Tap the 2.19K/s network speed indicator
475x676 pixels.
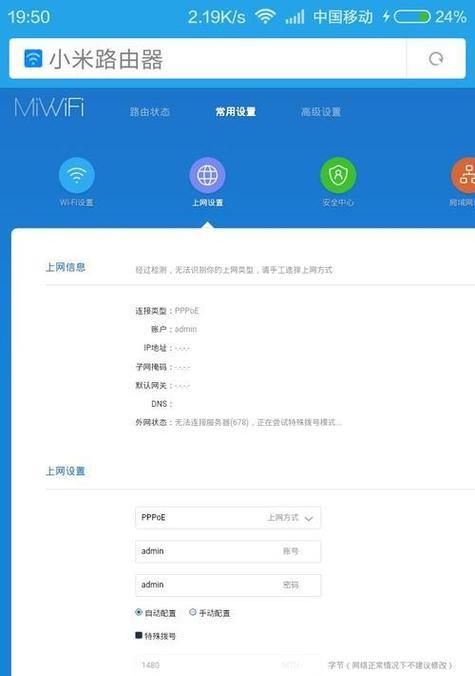click(x=216, y=17)
